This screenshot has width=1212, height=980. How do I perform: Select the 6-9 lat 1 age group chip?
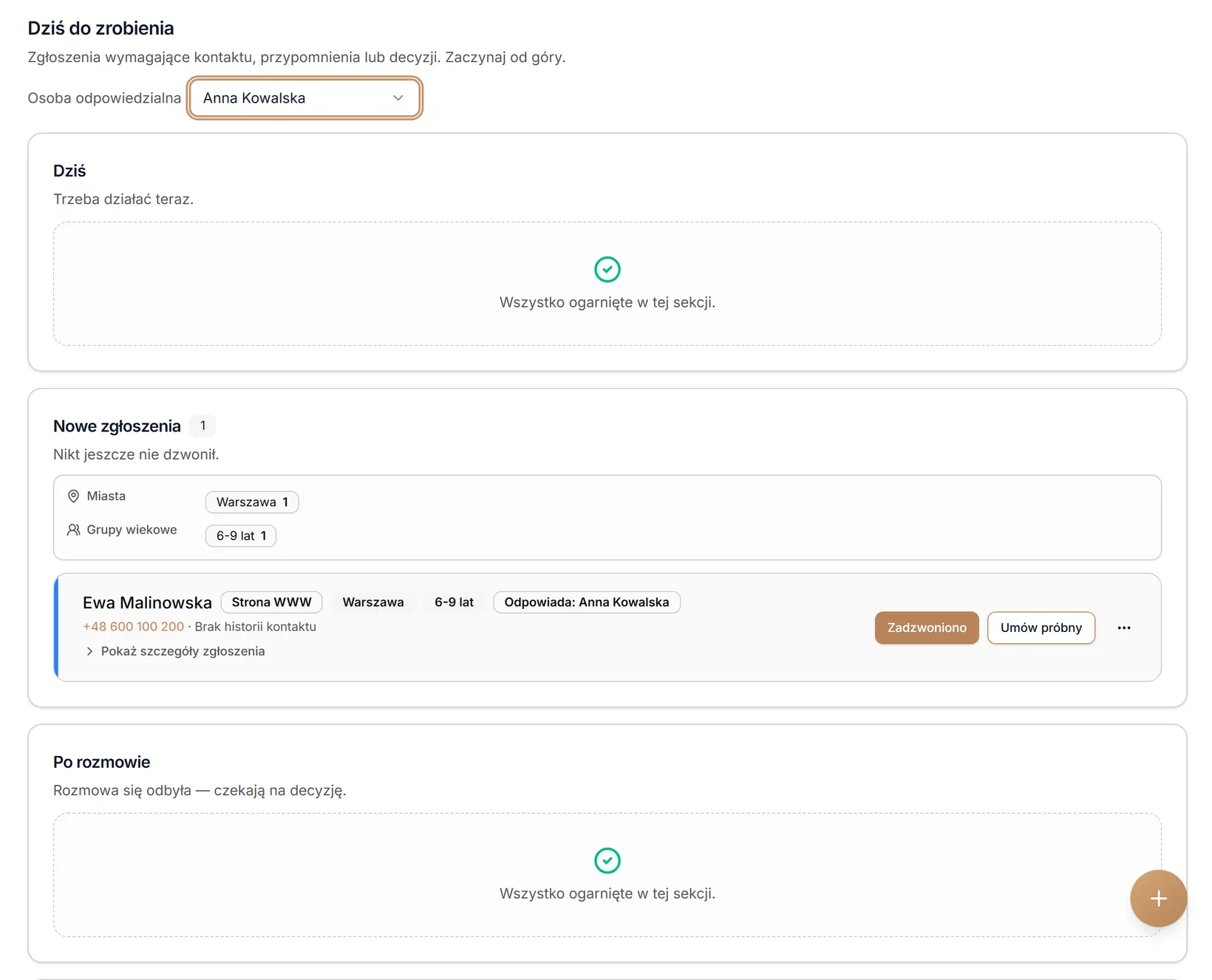pyautogui.click(x=241, y=536)
